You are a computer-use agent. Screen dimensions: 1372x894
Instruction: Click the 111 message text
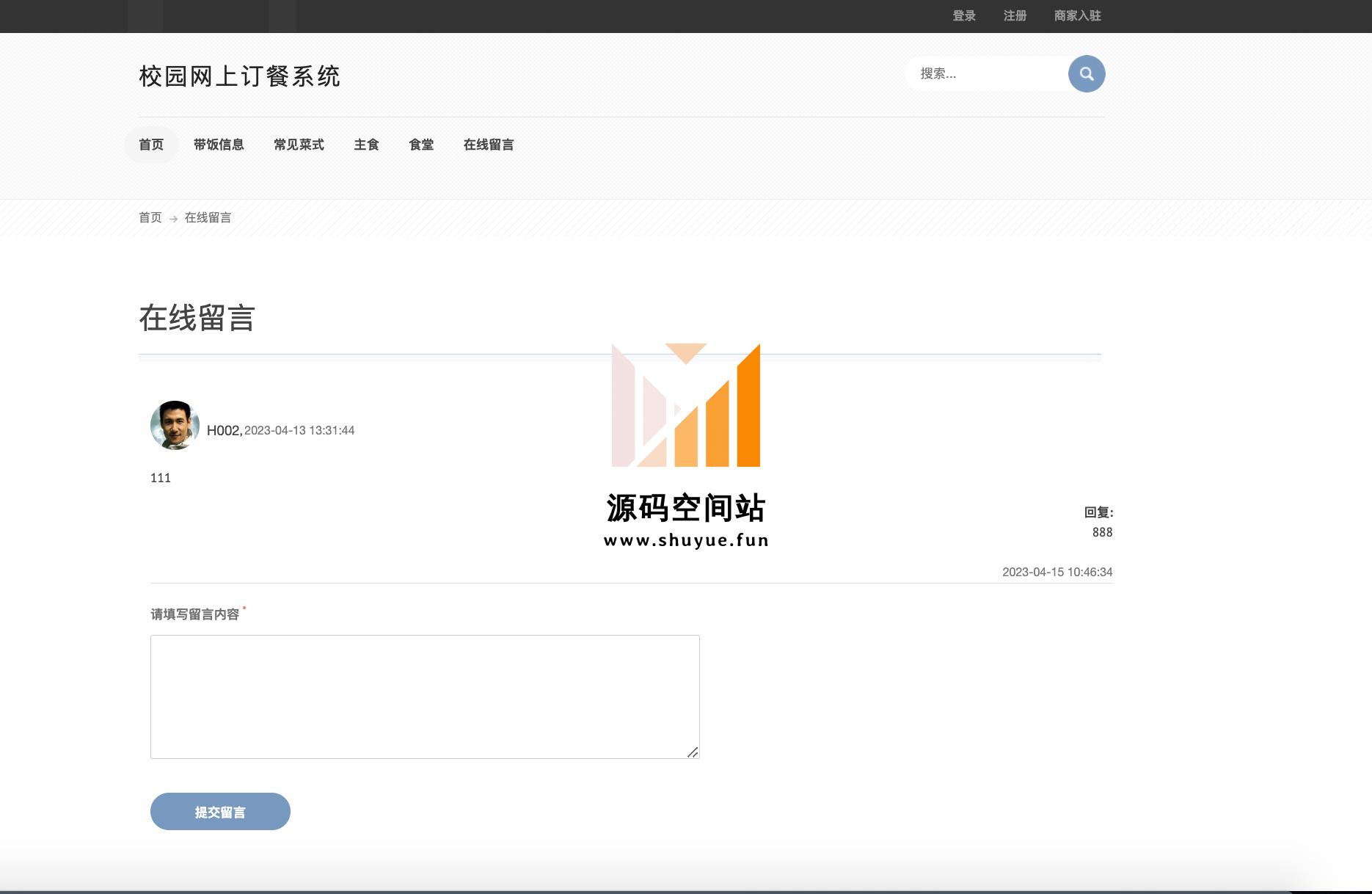tap(161, 478)
